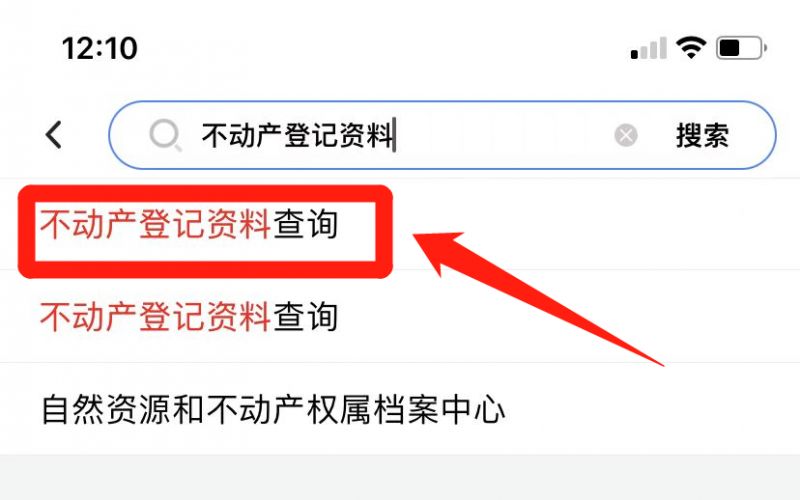Place the cursor at the end of 不动产登记资料 text
The image size is (800, 500).
tap(394, 135)
